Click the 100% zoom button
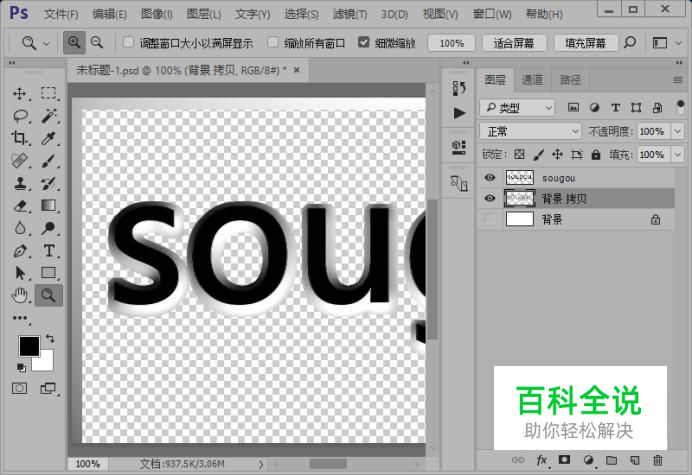Image resolution: width=692 pixels, height=475 pixels. pyautogui.click(x=451, y=43)
